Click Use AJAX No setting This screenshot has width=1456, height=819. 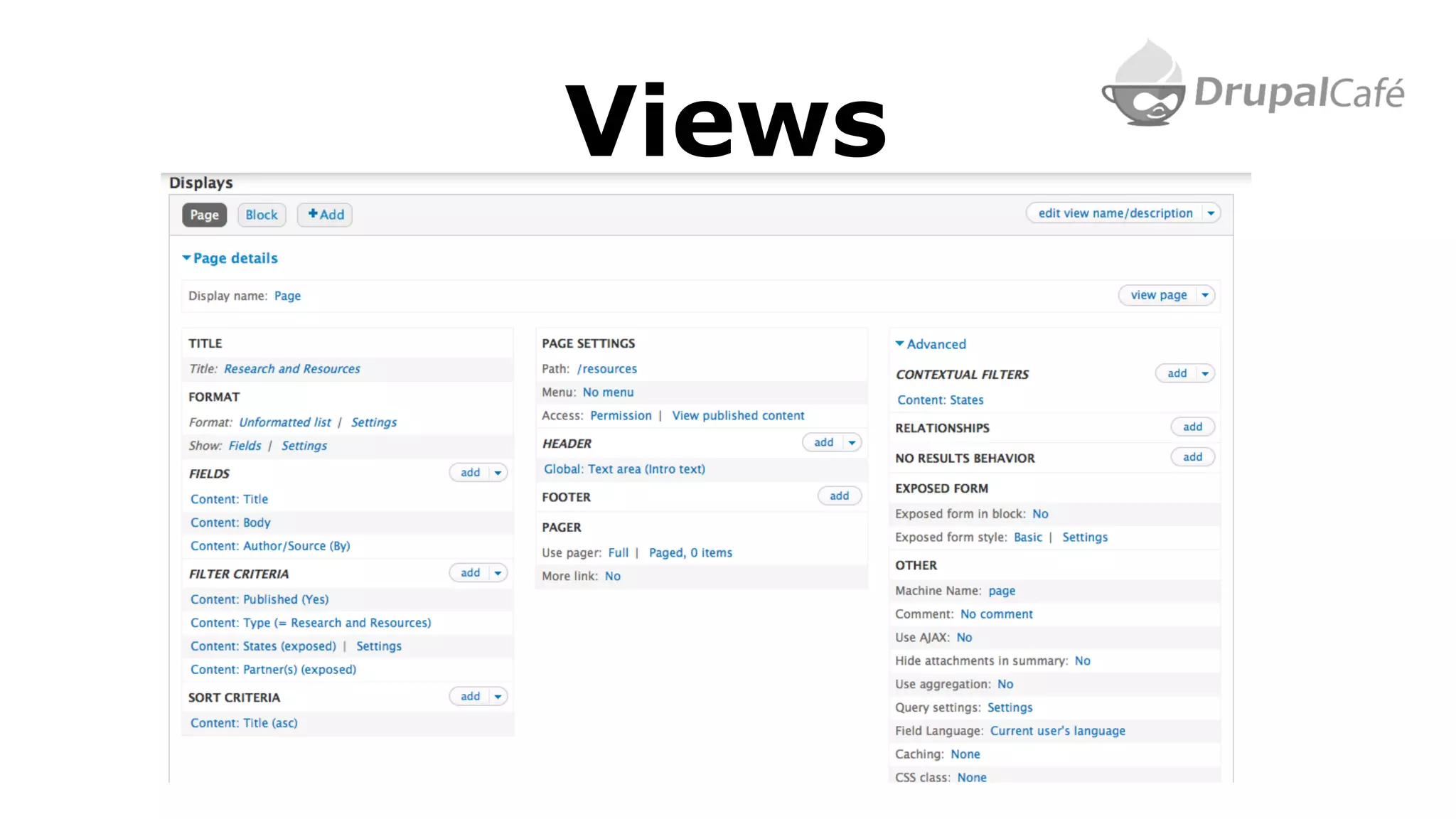[964, 638]
